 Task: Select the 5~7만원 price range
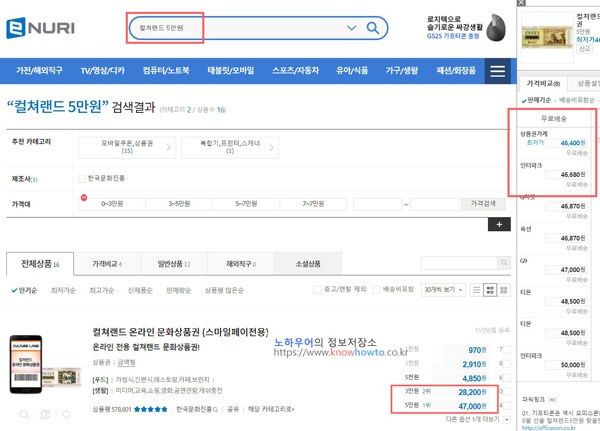[246, 204]
